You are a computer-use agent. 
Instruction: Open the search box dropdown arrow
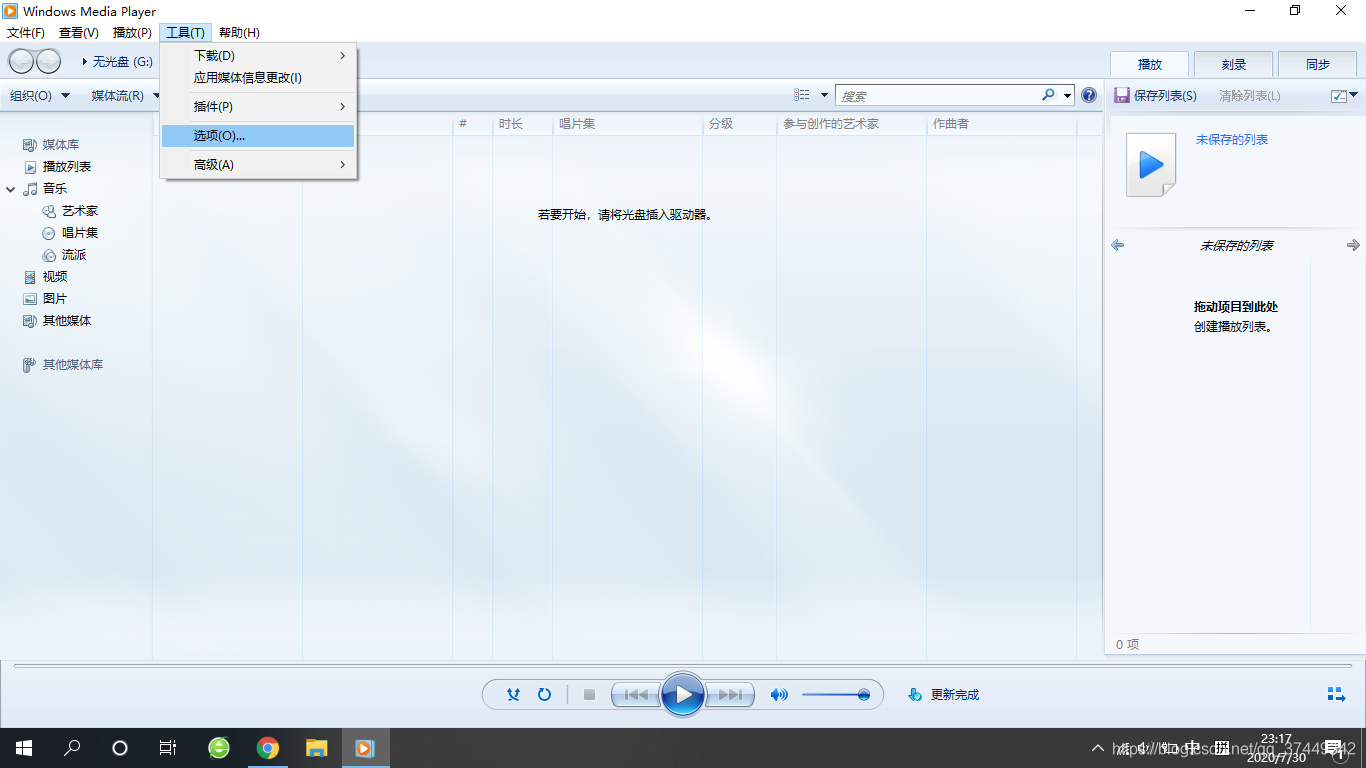[1067, 95]
